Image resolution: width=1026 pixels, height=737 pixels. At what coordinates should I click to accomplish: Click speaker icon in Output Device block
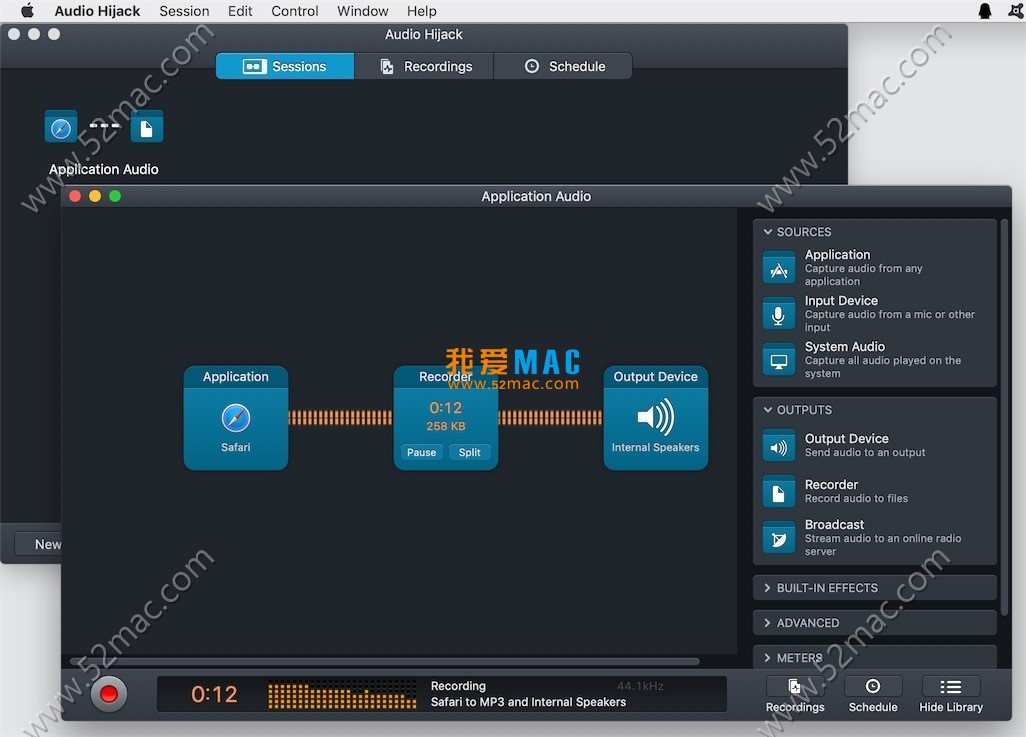coord(655,417)
